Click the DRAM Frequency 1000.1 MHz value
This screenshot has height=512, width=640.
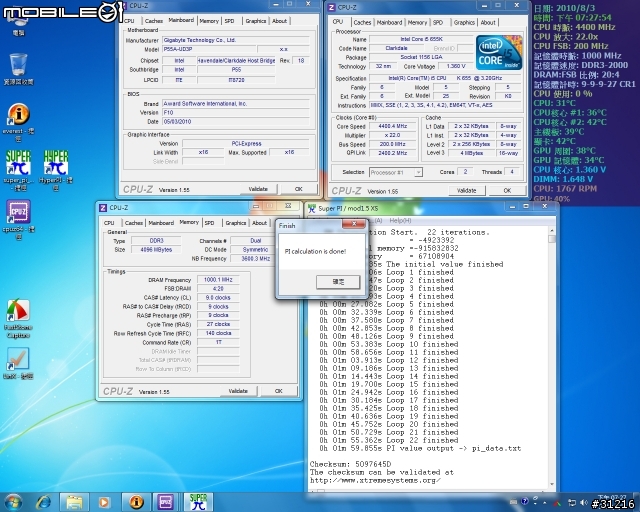(218, 280)
